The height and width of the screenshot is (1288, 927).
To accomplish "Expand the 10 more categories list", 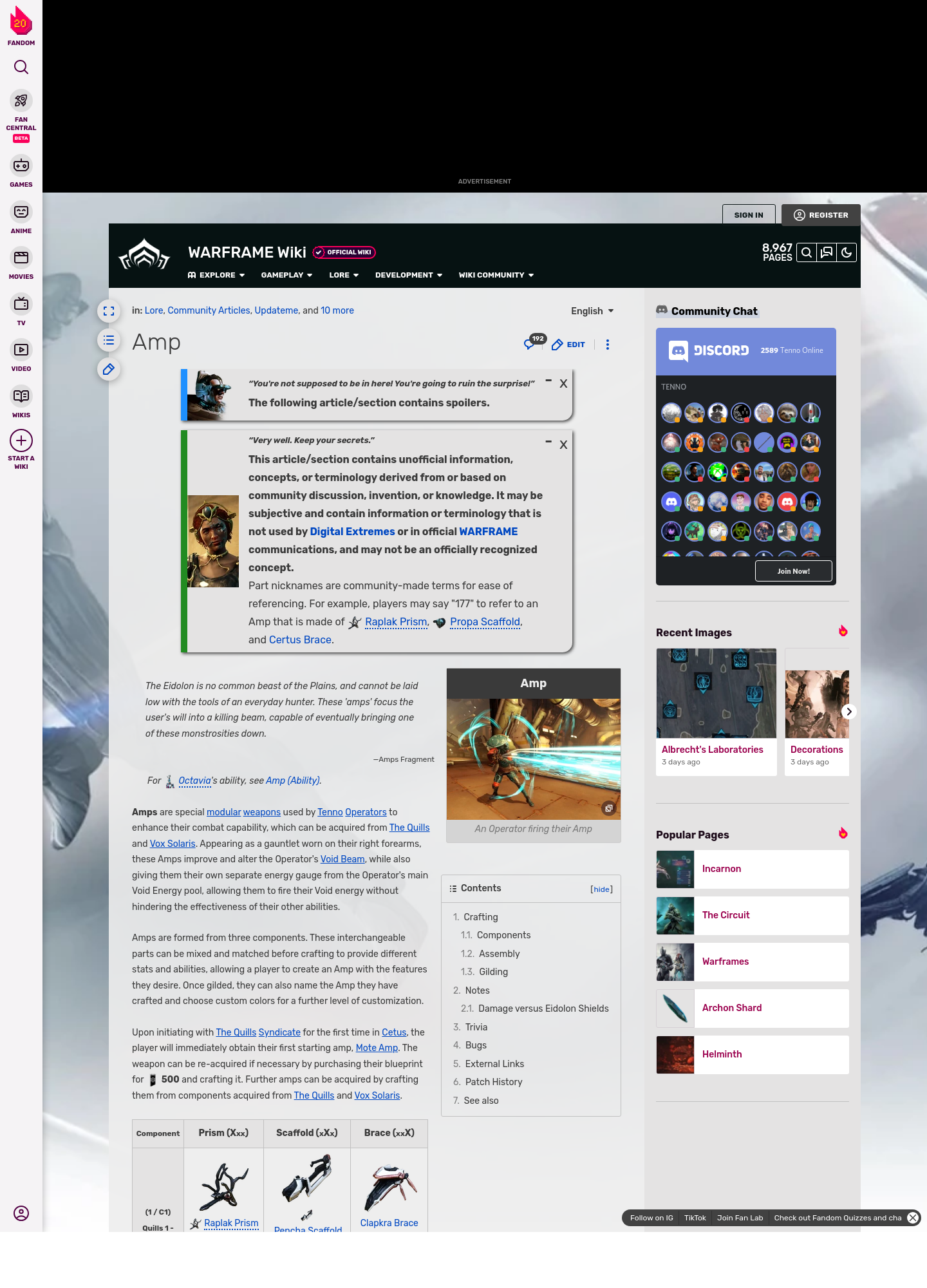I will pyautogui.click(x=337, y=310).
